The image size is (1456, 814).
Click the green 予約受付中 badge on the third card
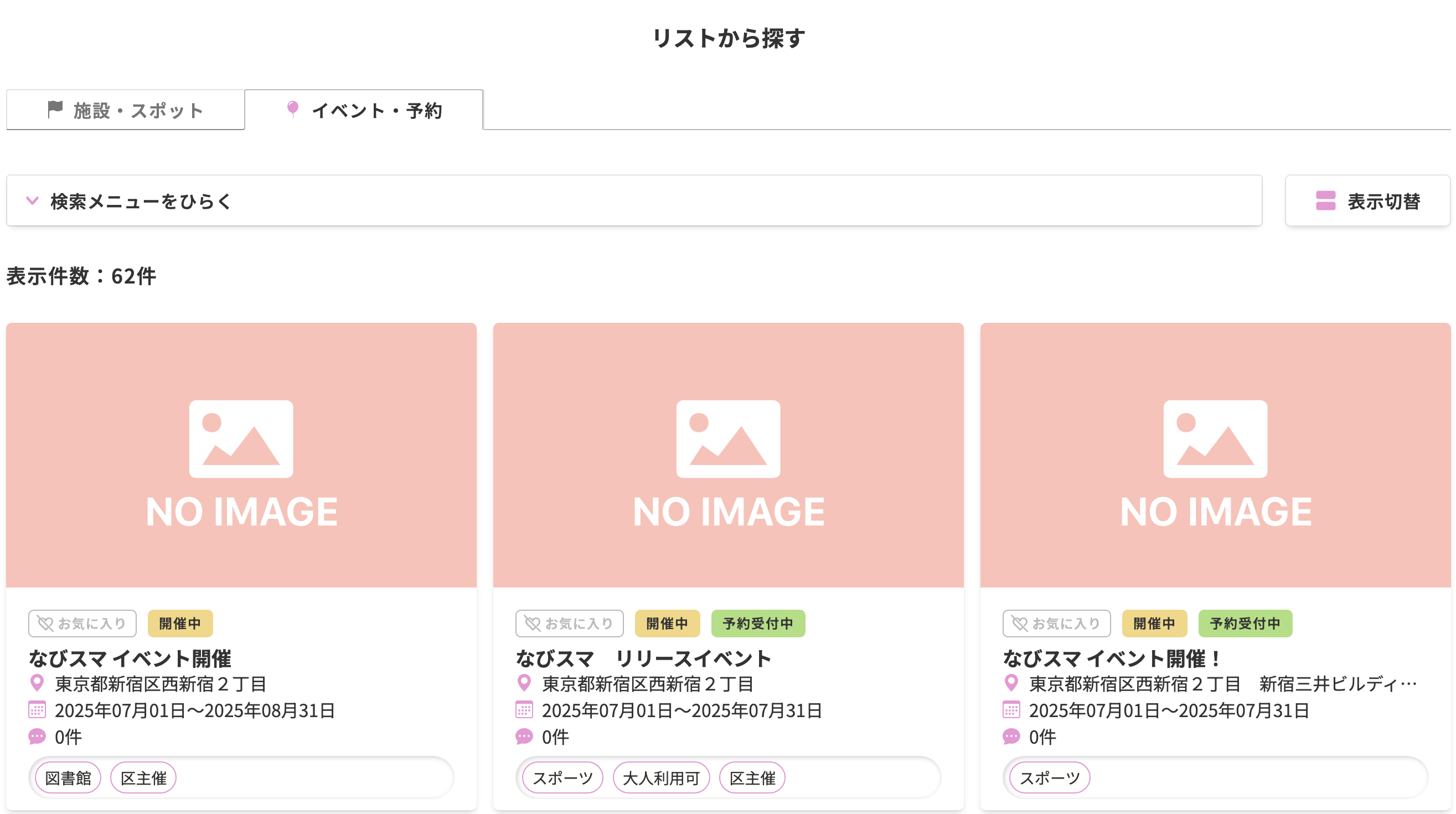1245,624
